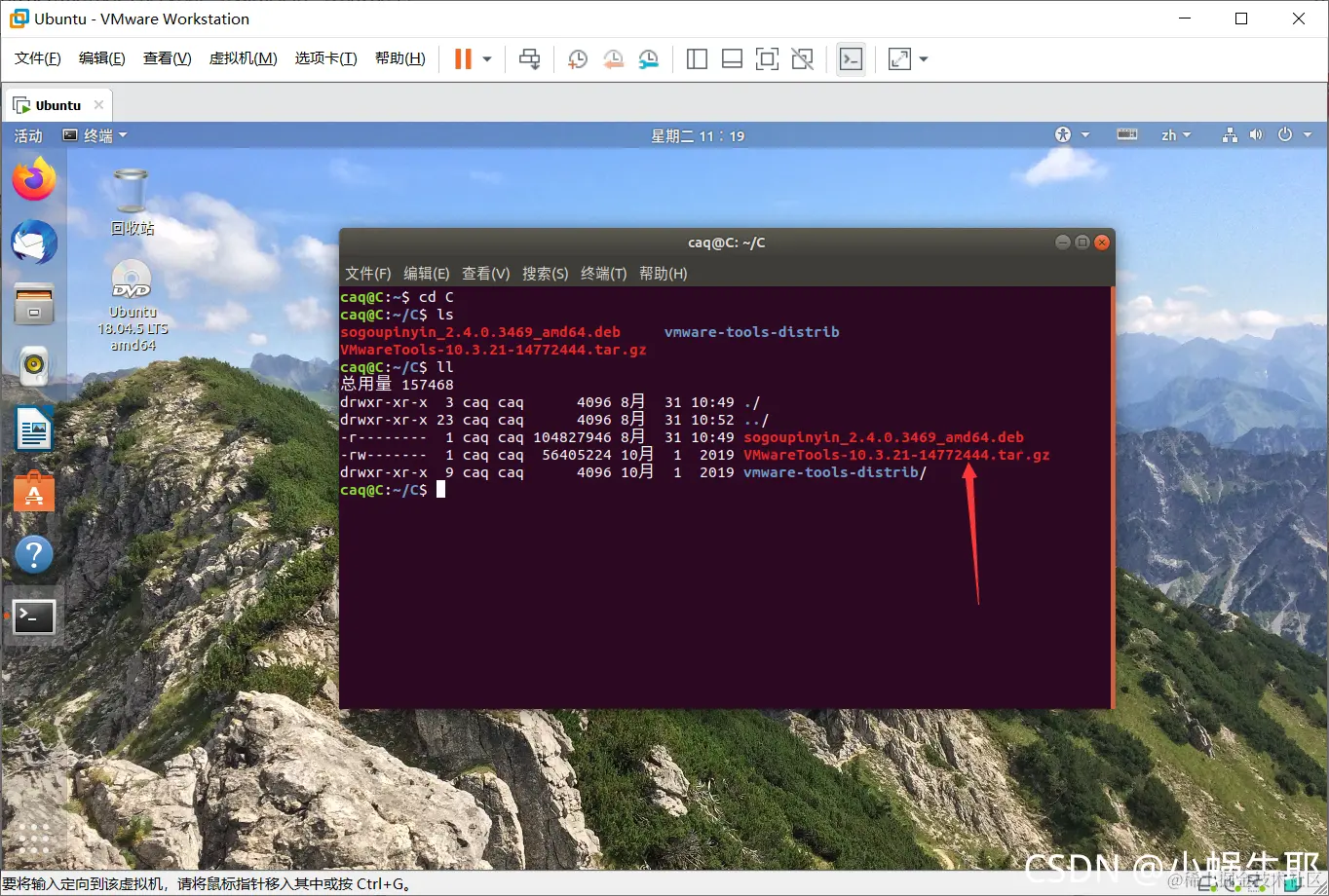The image size is (1329, 896).
Task: Take a snapshot of the virtual machine
Action: click(578, 59)
